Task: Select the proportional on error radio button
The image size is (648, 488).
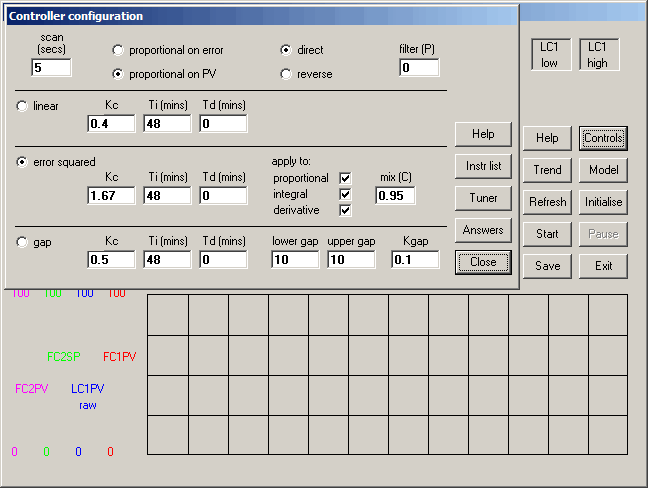Action: pyautogui.click(x=119, y=50)
